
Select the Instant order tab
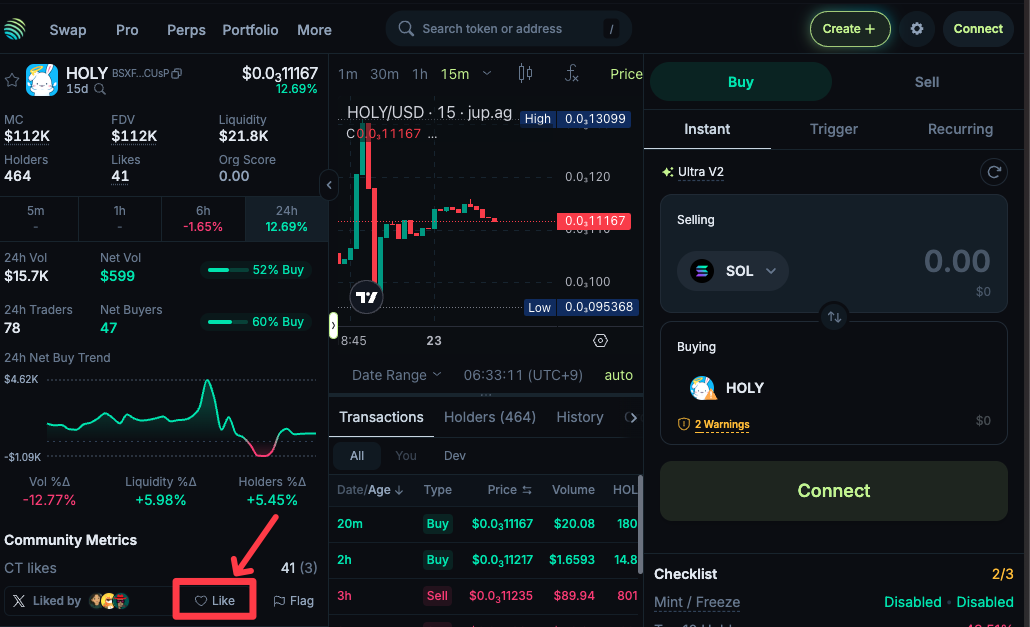pyautogui.click(x=707, y=129)
